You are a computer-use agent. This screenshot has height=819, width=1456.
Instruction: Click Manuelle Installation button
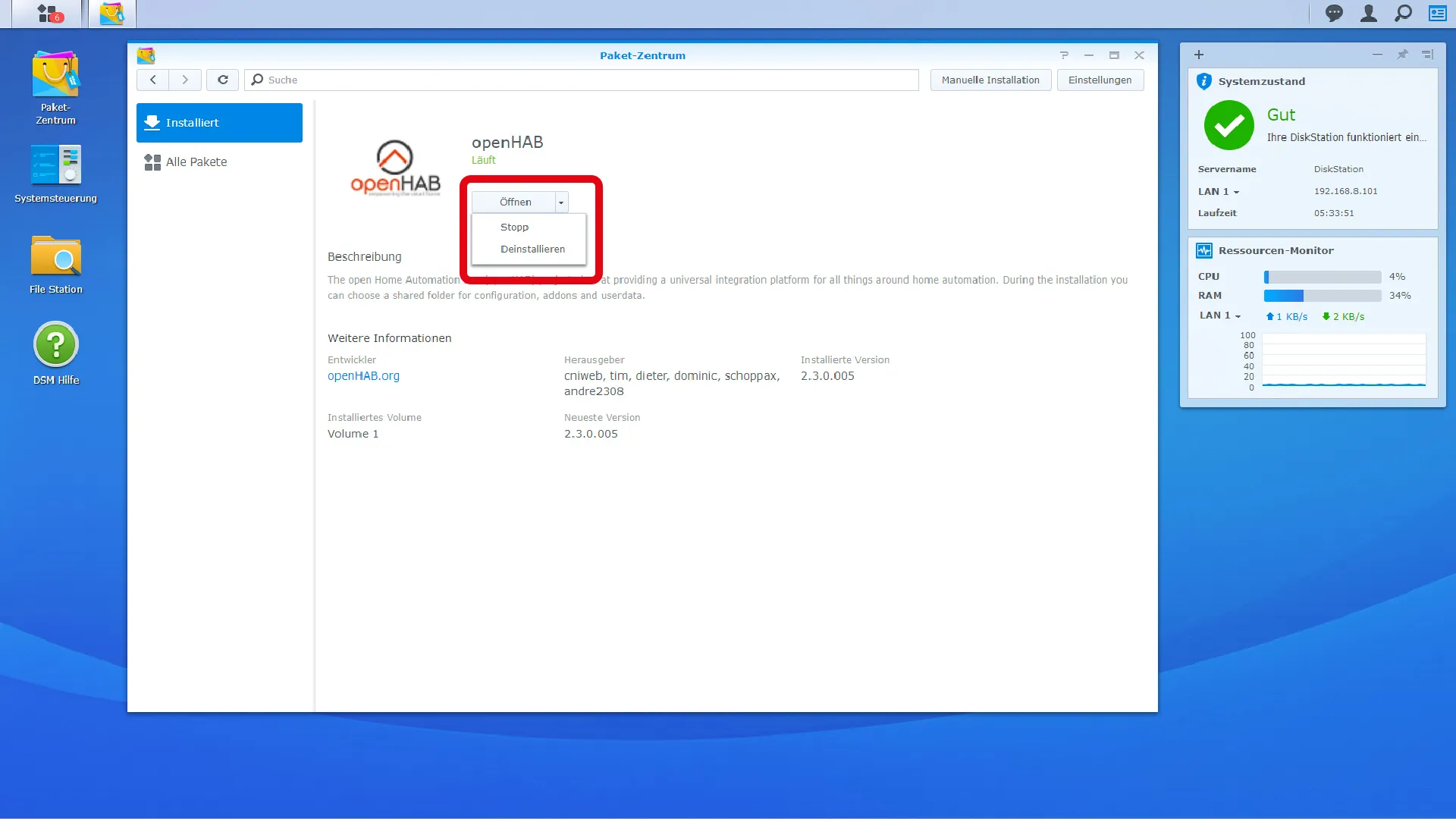[x=990, y=80]
